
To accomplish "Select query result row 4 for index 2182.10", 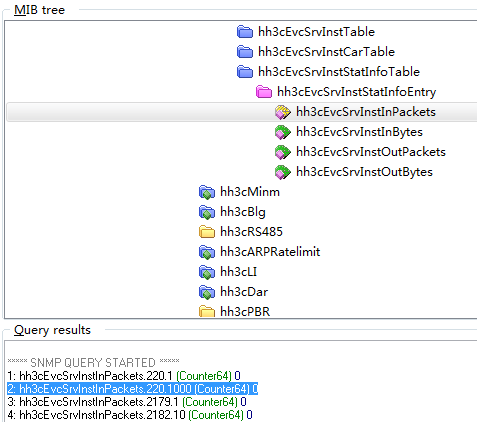I will pos(130,415).
